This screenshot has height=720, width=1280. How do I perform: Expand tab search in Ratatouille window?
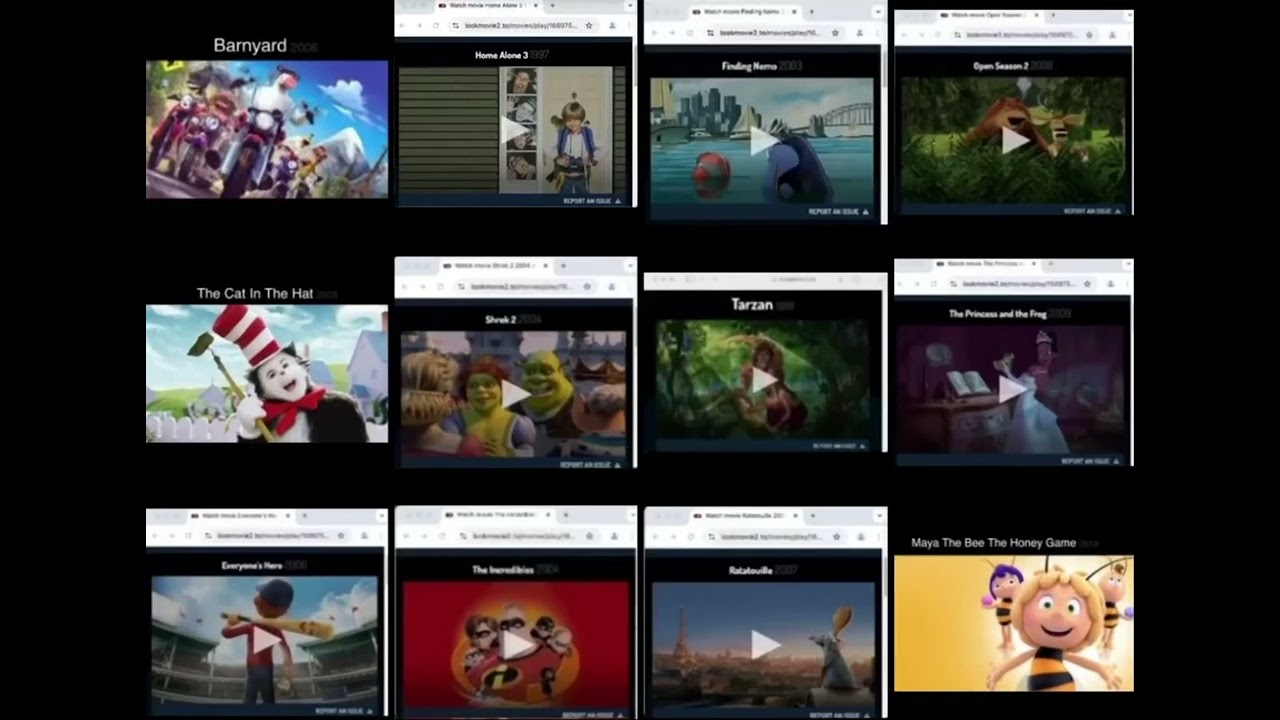(878, 516)
